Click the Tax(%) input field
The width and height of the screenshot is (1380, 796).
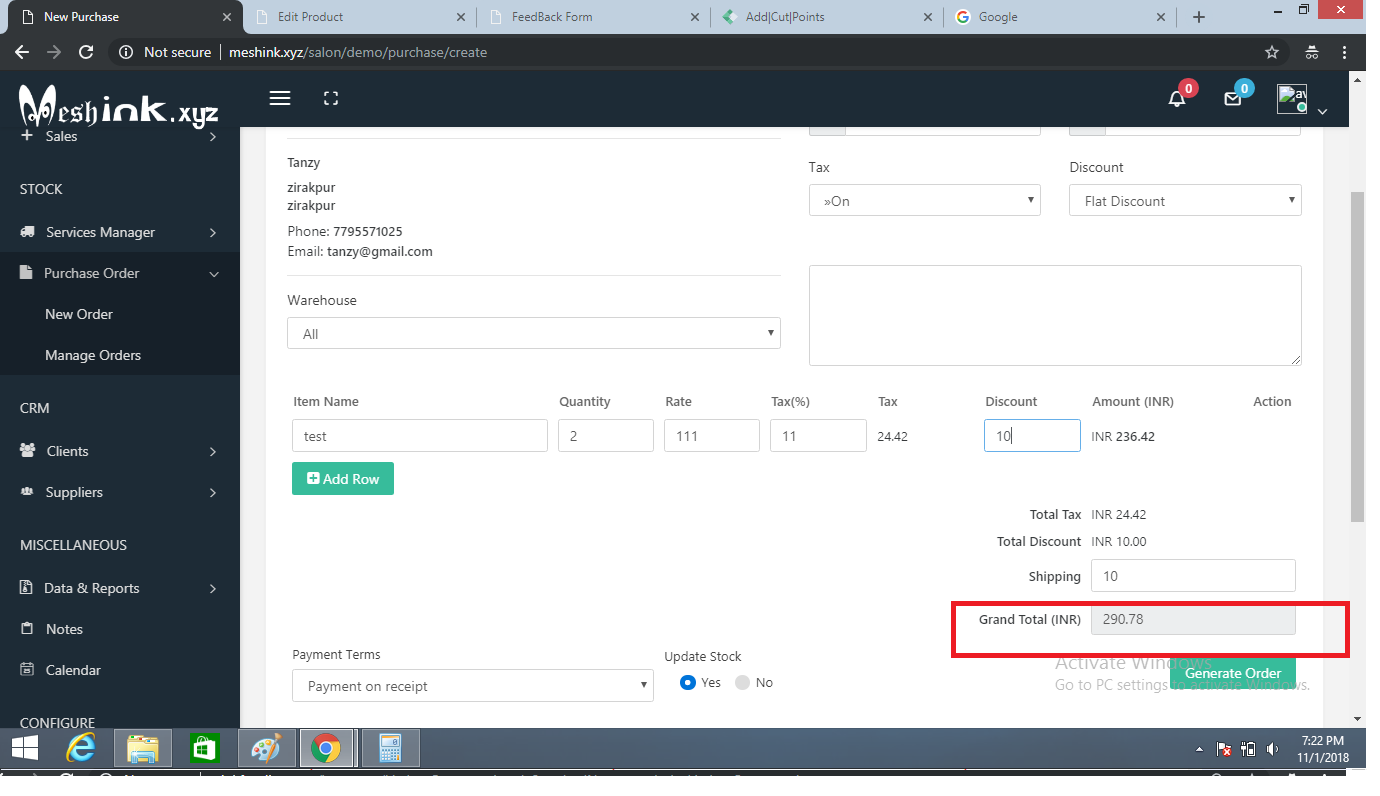(x=818, y=436)
